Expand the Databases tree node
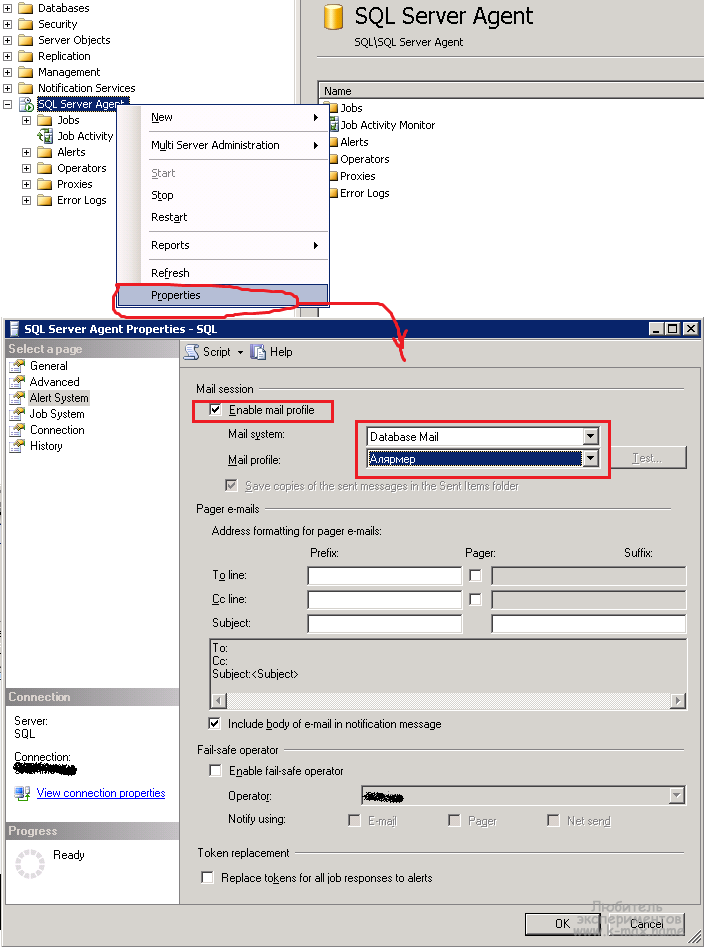 coord(7,8)
